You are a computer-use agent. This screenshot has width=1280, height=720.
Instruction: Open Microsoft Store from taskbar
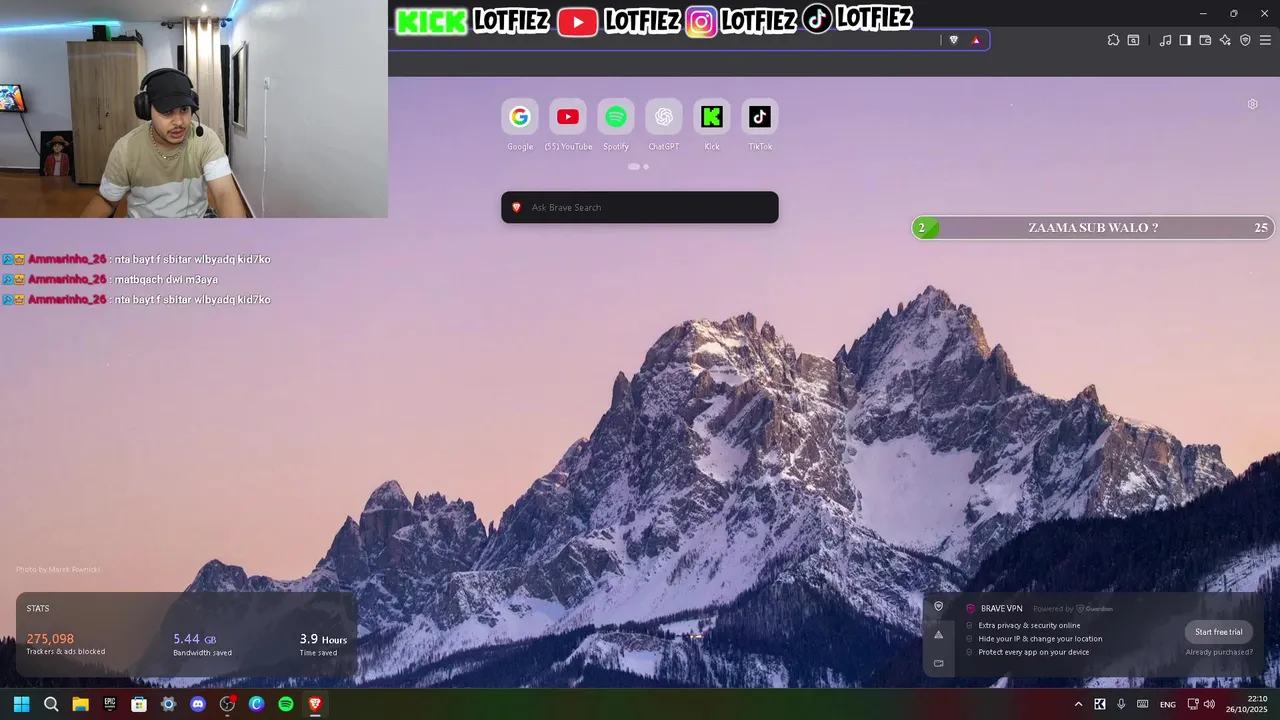139,704
